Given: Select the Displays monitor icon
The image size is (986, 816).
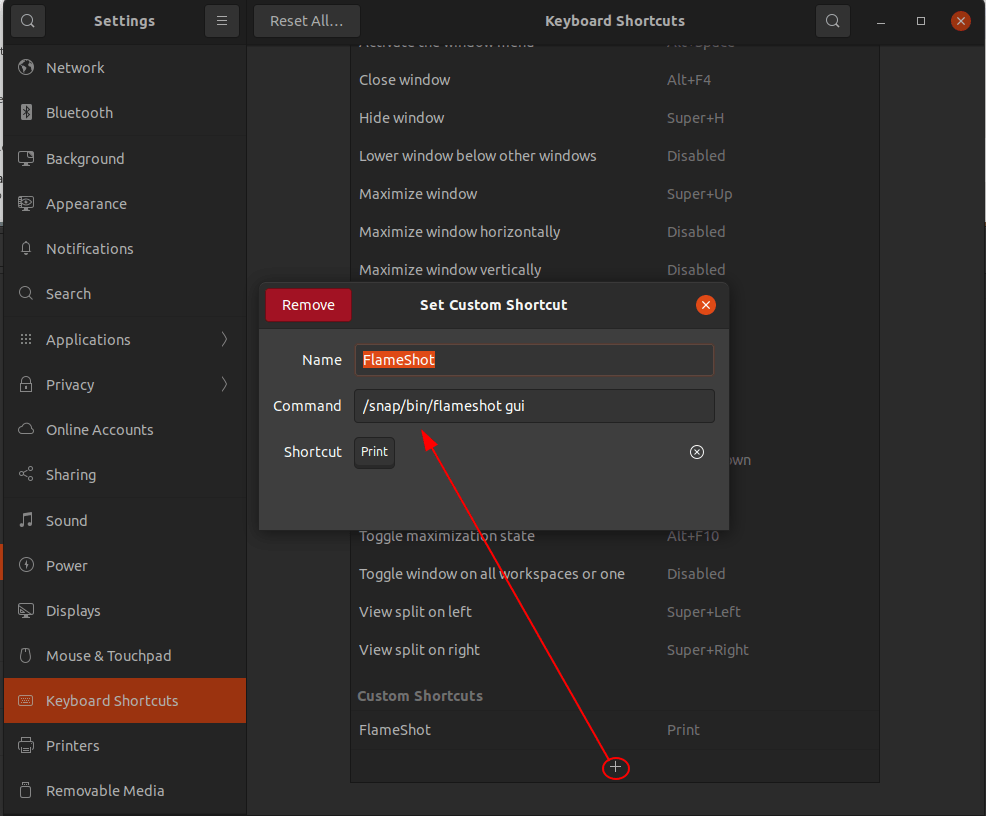Looking at the screenshot, I should click(x=24, y=610).
